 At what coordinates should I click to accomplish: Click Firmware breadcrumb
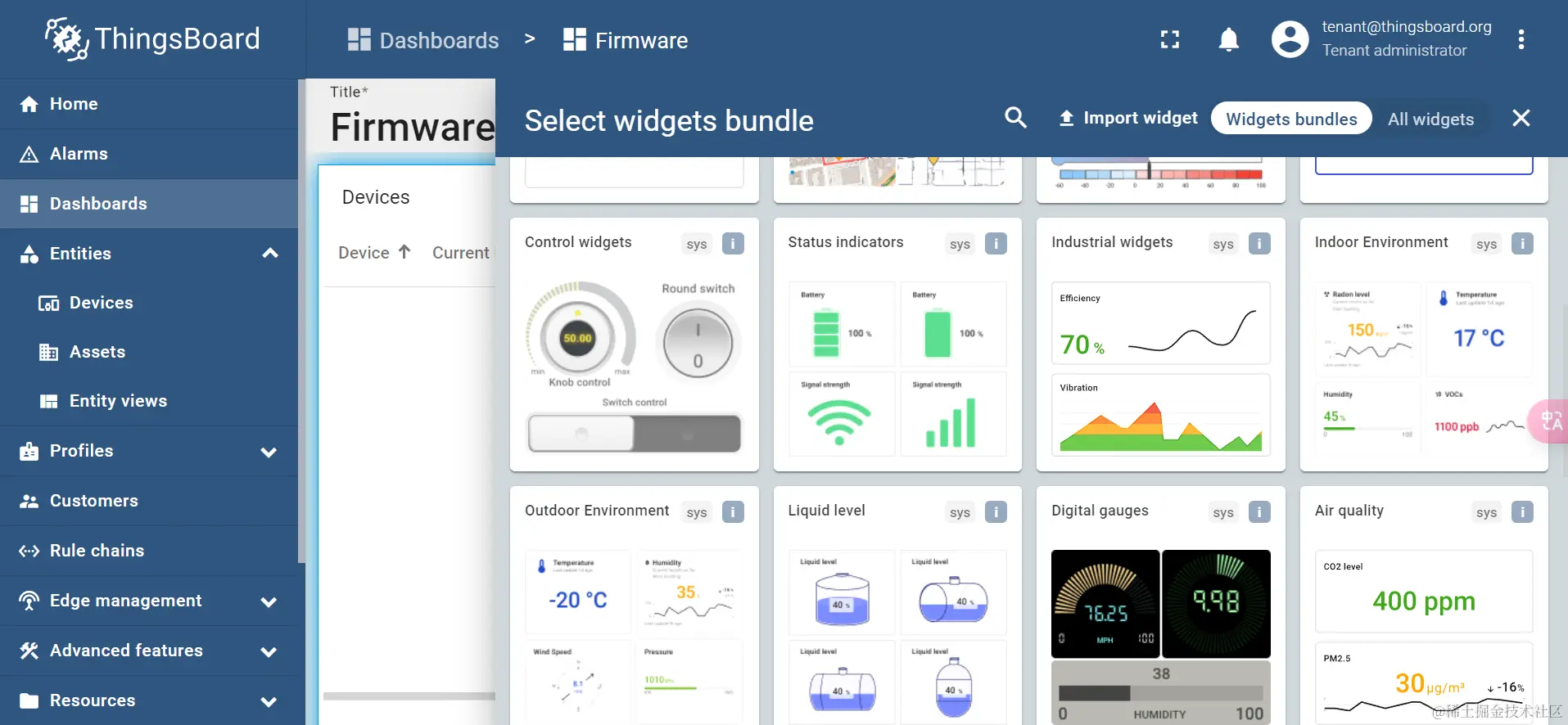(x=626, y=40)
